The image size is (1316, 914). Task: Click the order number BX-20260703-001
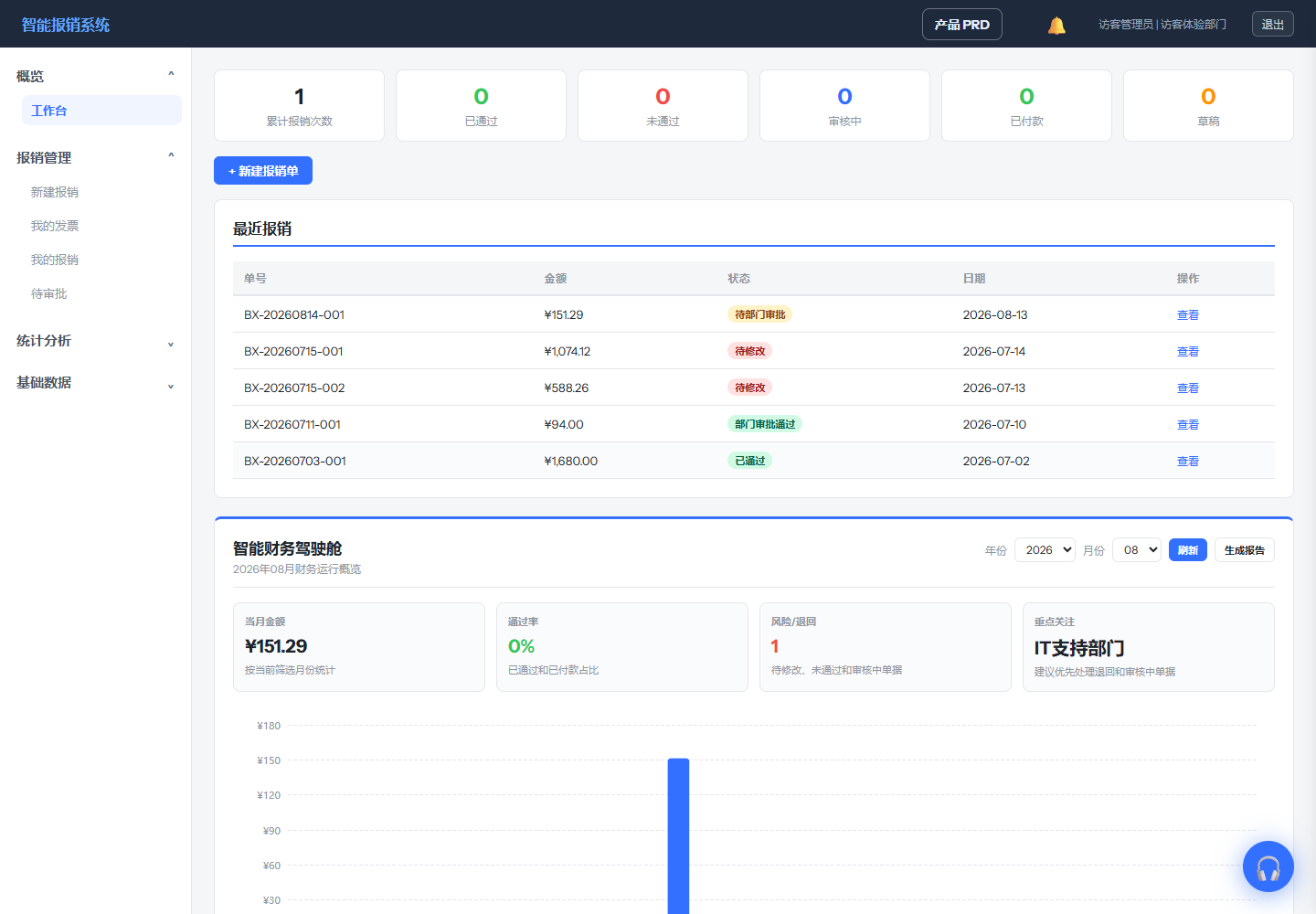point(295,461)
